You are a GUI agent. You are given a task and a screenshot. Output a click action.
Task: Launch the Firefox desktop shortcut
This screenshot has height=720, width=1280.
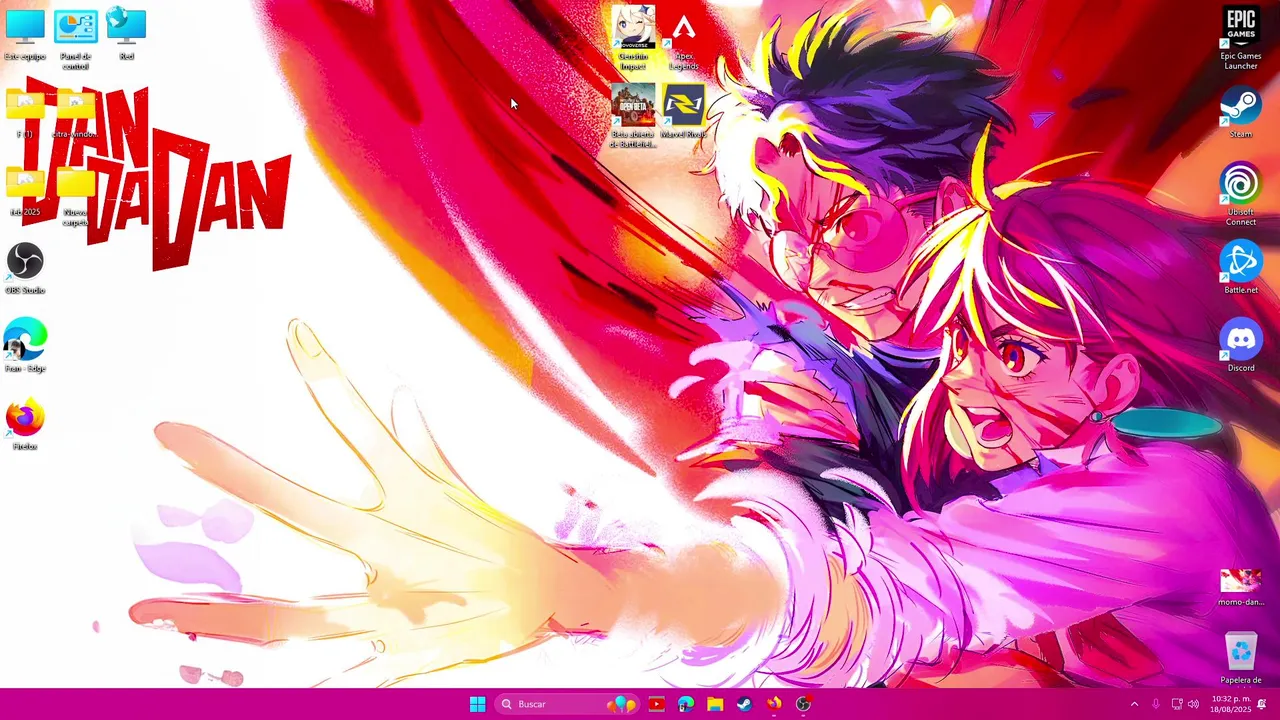coord(25,425)
